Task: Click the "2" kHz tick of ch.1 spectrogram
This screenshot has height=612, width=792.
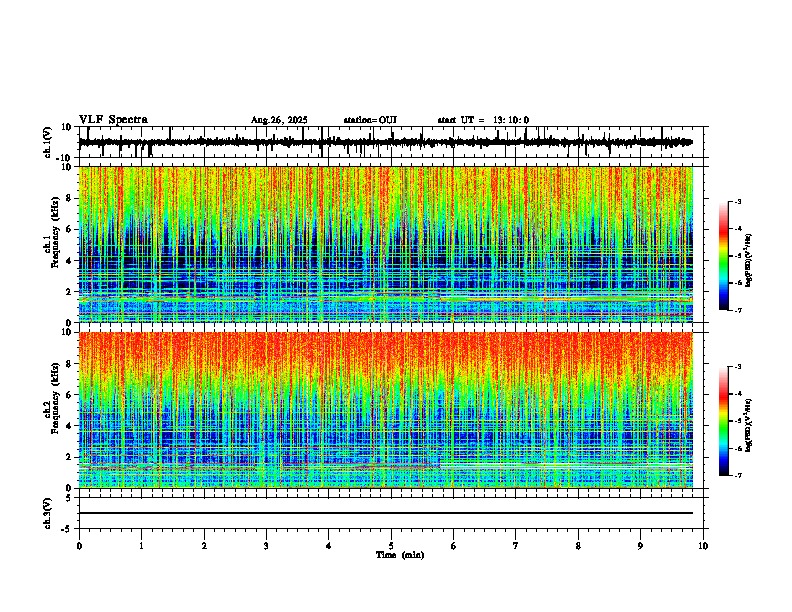Action: click(x=69, y=292)
